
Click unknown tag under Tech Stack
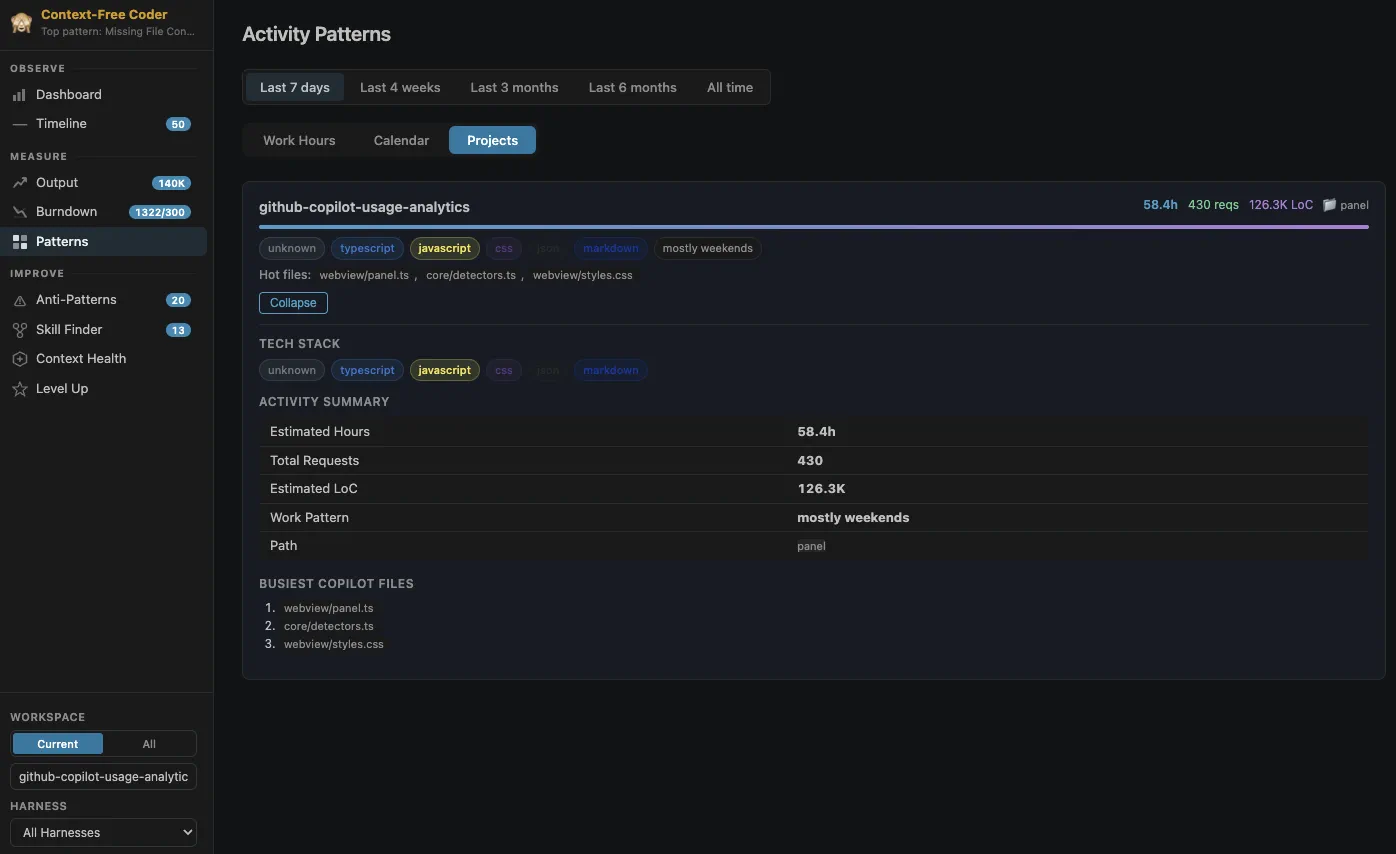click(292, 370)
